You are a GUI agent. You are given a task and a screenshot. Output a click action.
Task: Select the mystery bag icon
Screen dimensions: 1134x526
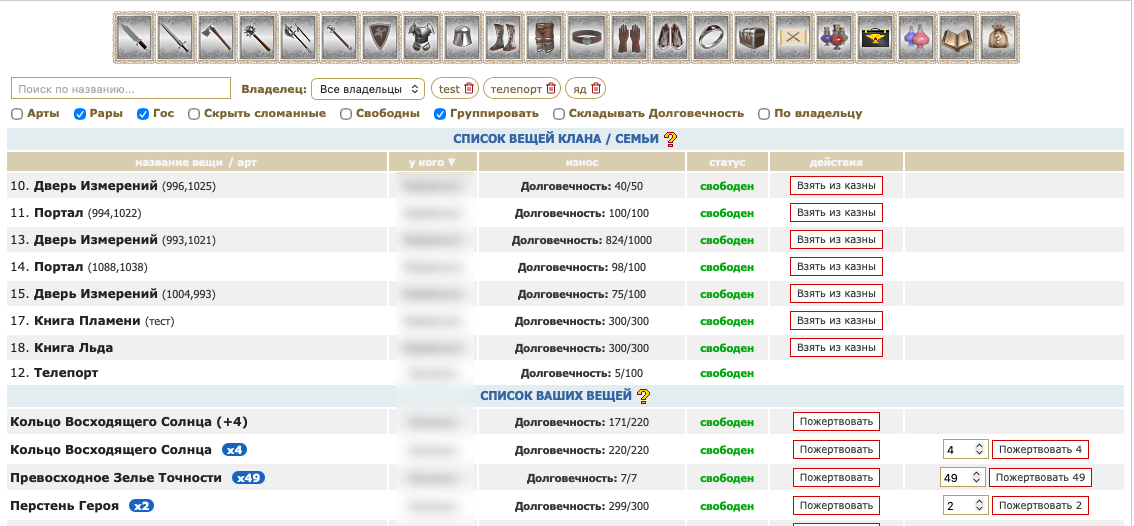pos(999,38)
